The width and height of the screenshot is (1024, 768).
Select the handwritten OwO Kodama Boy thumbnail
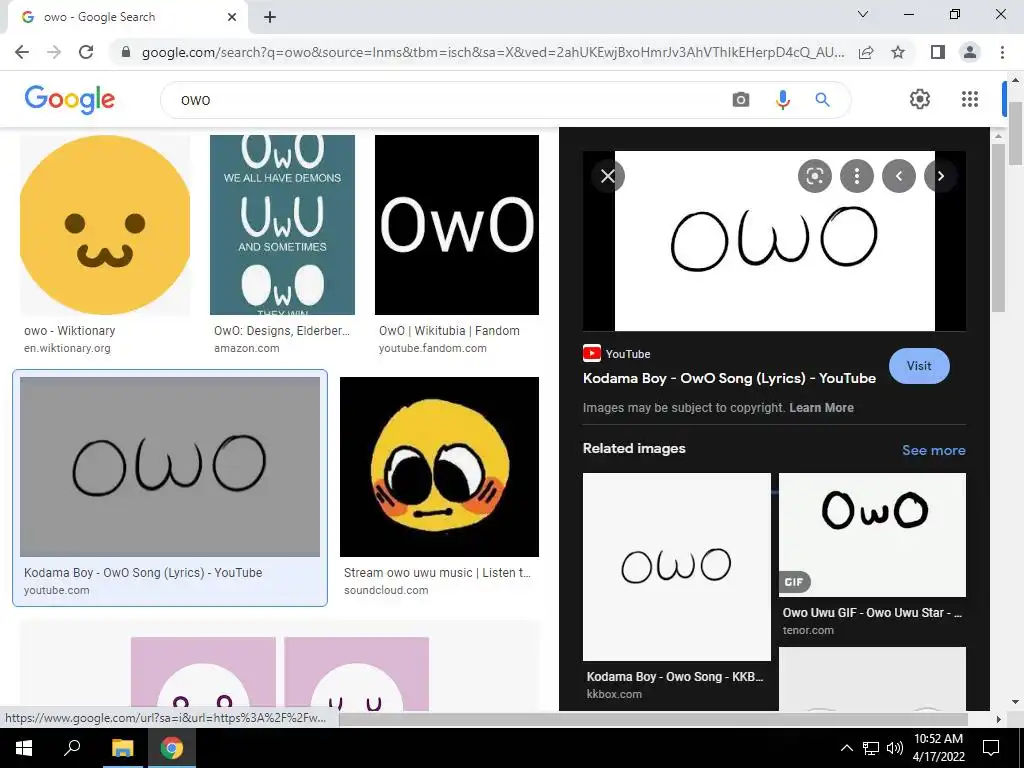(170, 466)
